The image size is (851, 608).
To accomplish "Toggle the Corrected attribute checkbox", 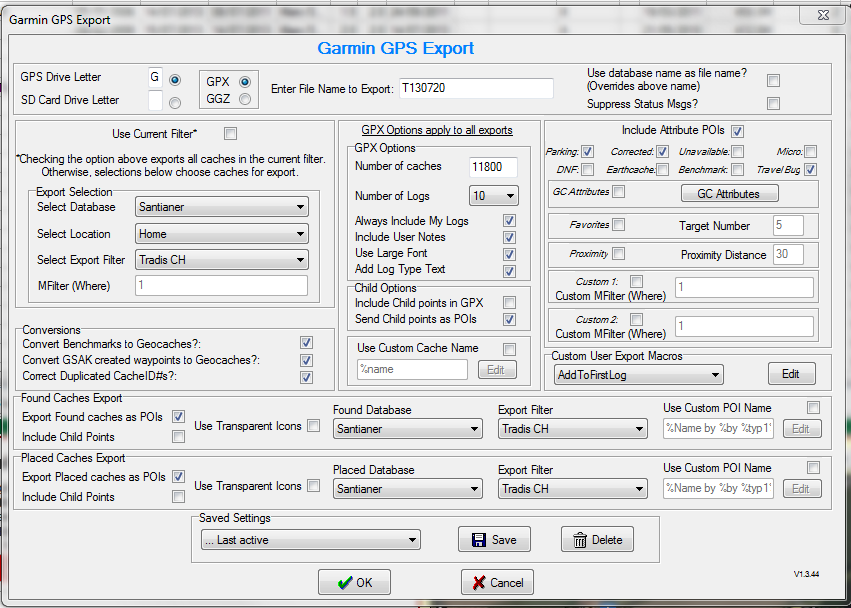I will pos(662,151).
